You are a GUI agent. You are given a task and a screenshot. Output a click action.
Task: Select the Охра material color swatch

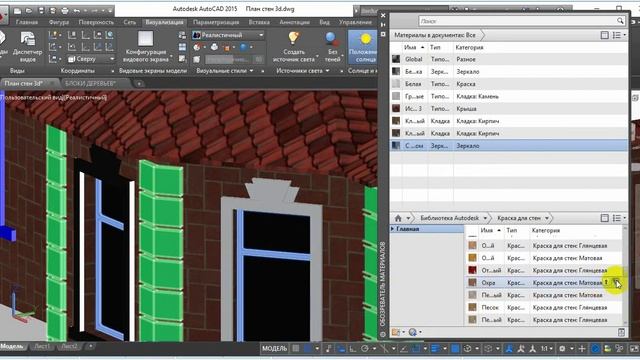pos(472,282)
